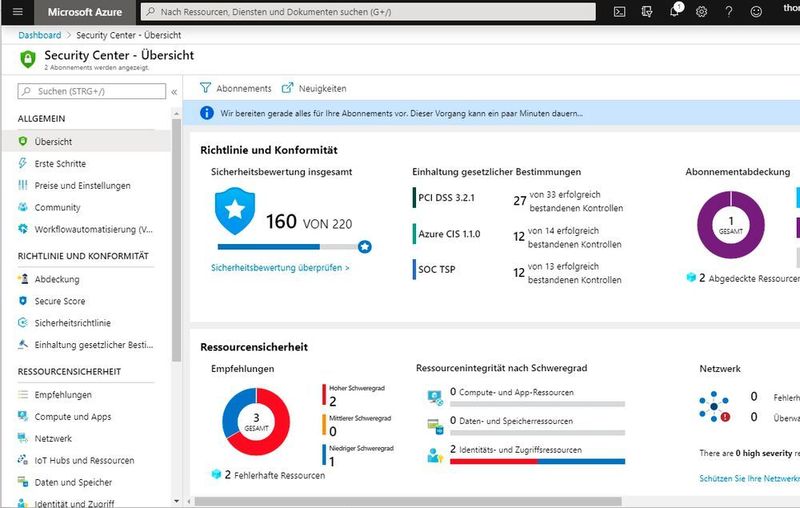Launch Cloud Shell from the top bar
Image resolution: width=800 pixels, height=508 pixels.
[619, 12]
